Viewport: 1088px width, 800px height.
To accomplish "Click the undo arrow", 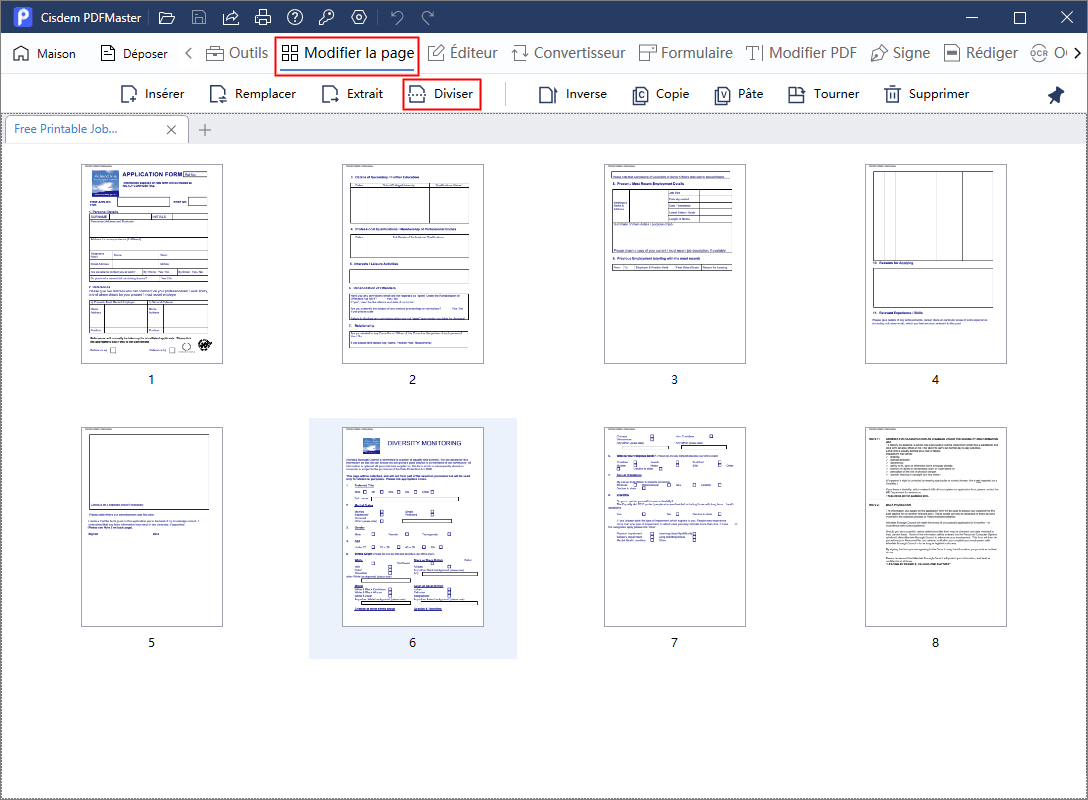I will (x=396, y=17).
